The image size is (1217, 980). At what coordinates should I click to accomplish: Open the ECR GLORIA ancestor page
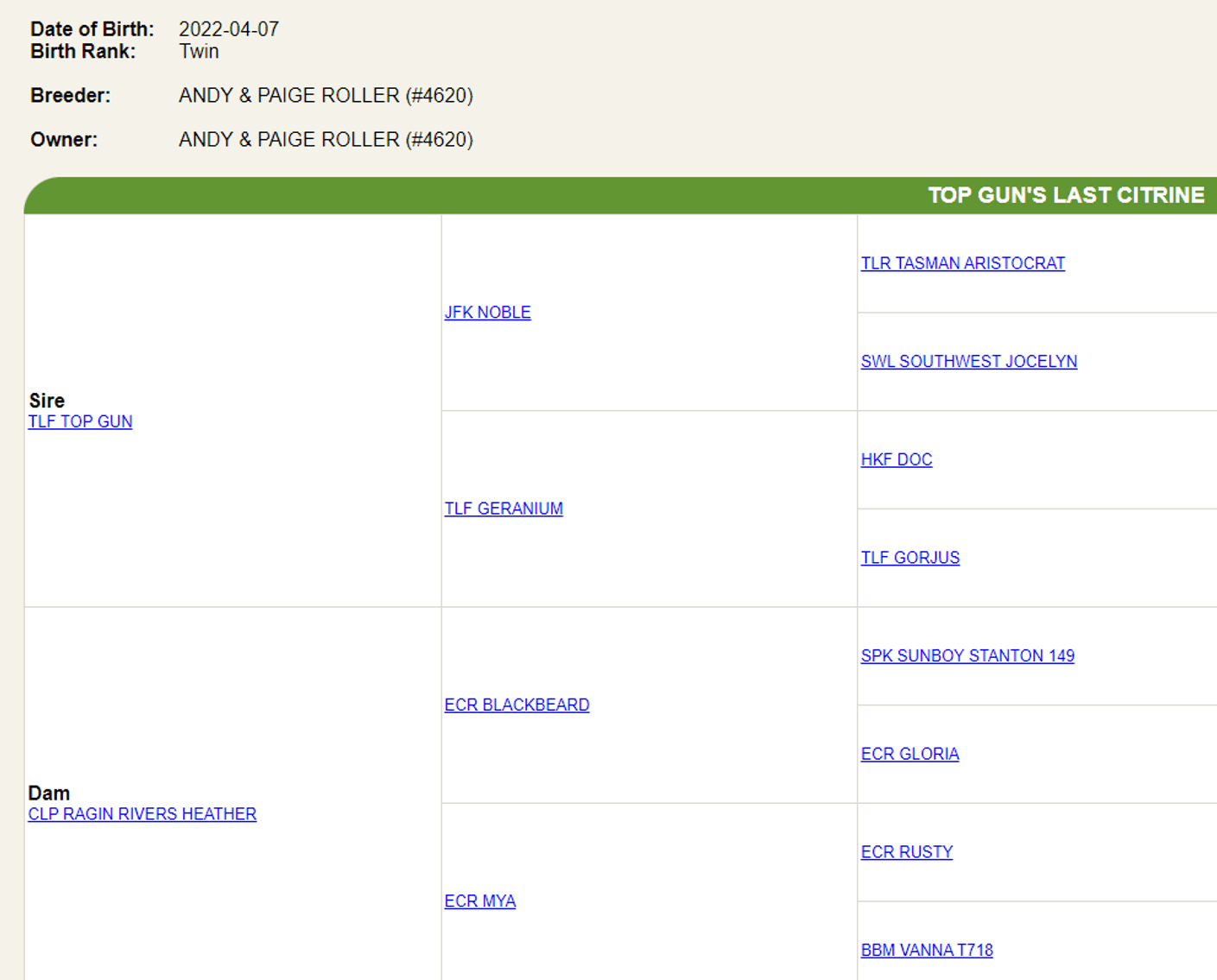910,753
